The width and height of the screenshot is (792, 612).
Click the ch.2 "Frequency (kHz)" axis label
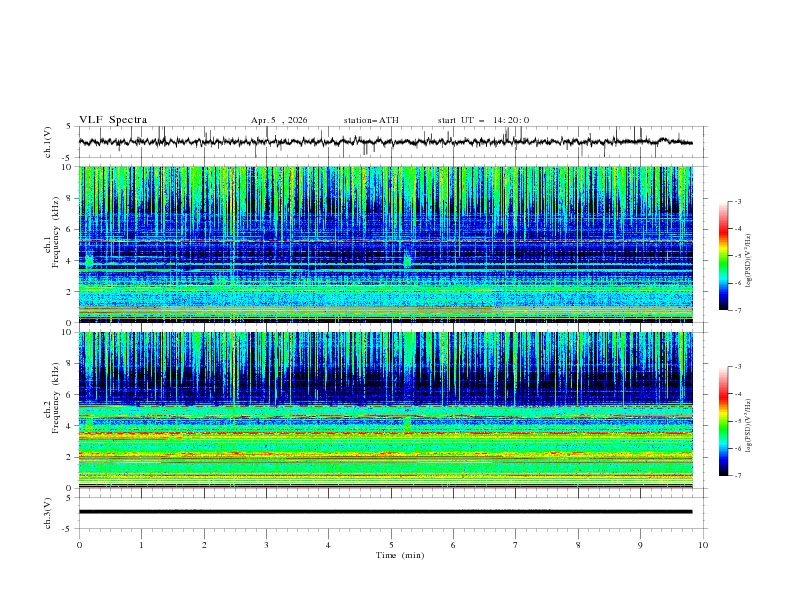pyautogui.click(x=56, y=398)
